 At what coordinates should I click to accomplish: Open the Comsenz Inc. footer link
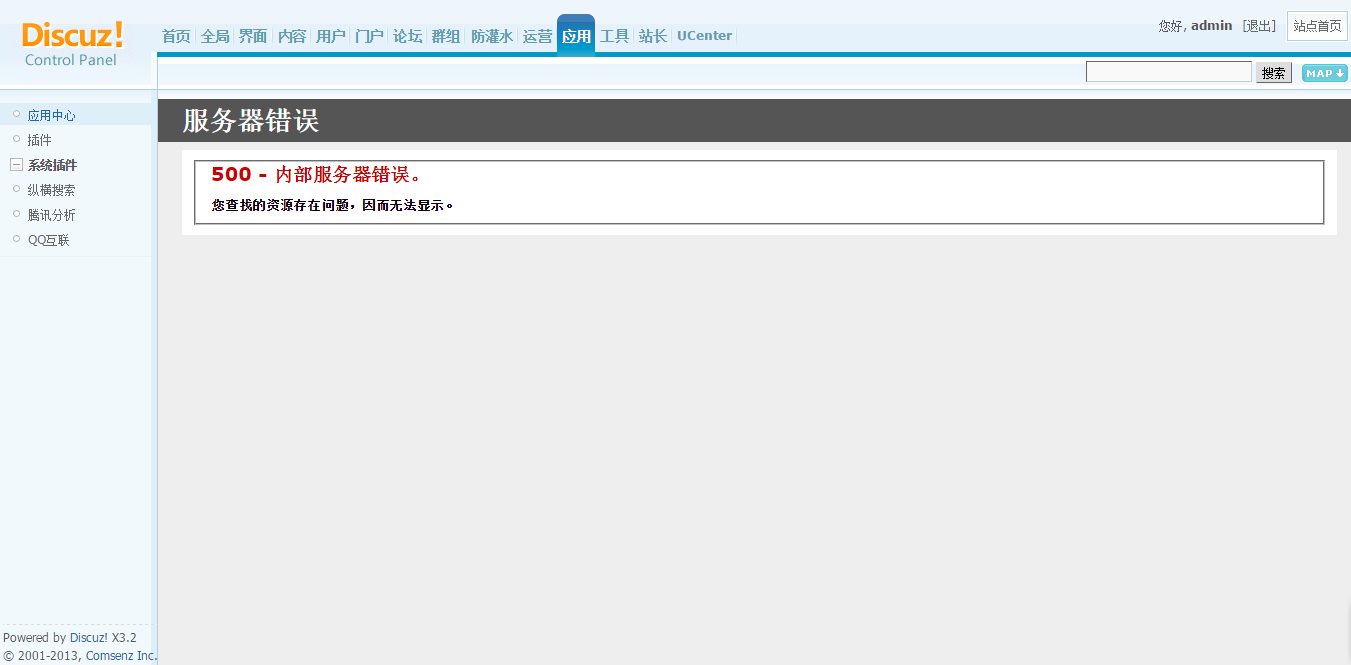click(121, 656)
